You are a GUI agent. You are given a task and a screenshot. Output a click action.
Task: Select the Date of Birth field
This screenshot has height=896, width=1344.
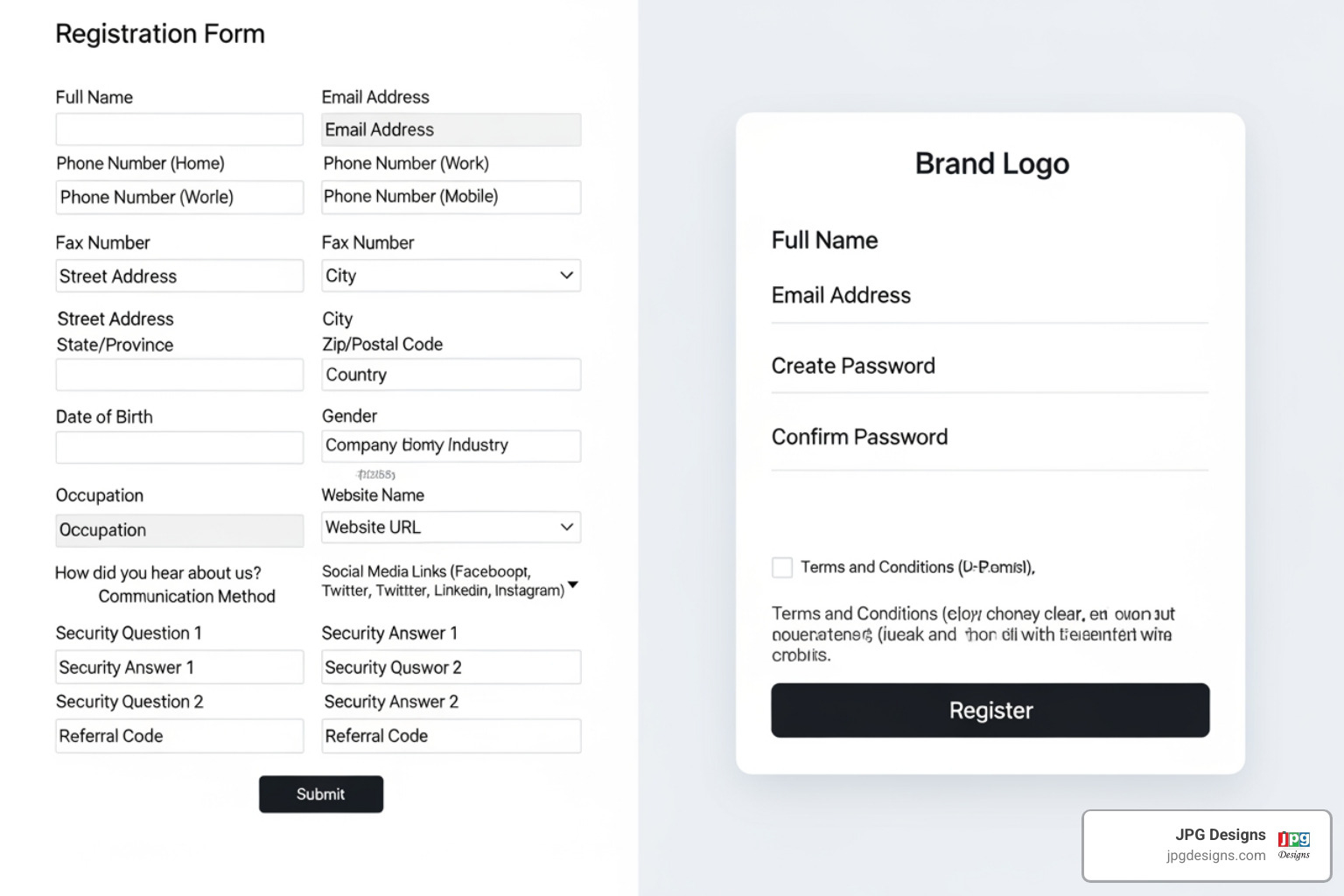(x=178, y=447)
